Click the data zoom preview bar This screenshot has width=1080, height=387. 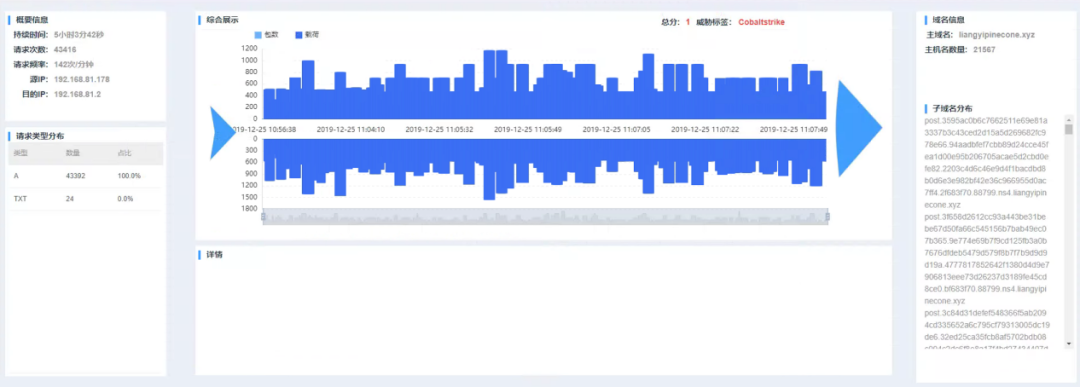click(x=545, y=217)
